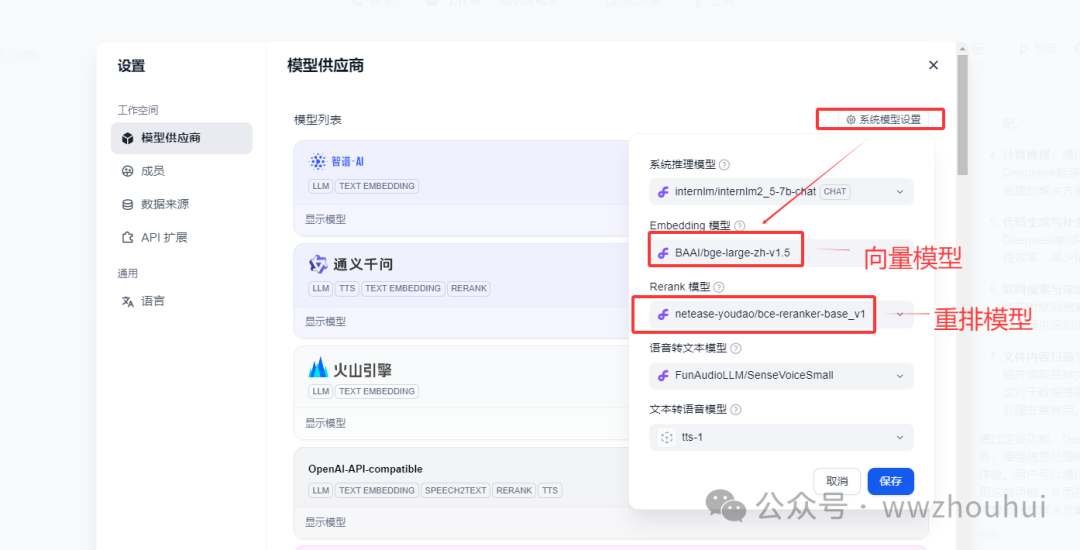Click the 数据来源 database icon
The height and width of the screenshot is (550, 1080).
[x=127, y=204]
